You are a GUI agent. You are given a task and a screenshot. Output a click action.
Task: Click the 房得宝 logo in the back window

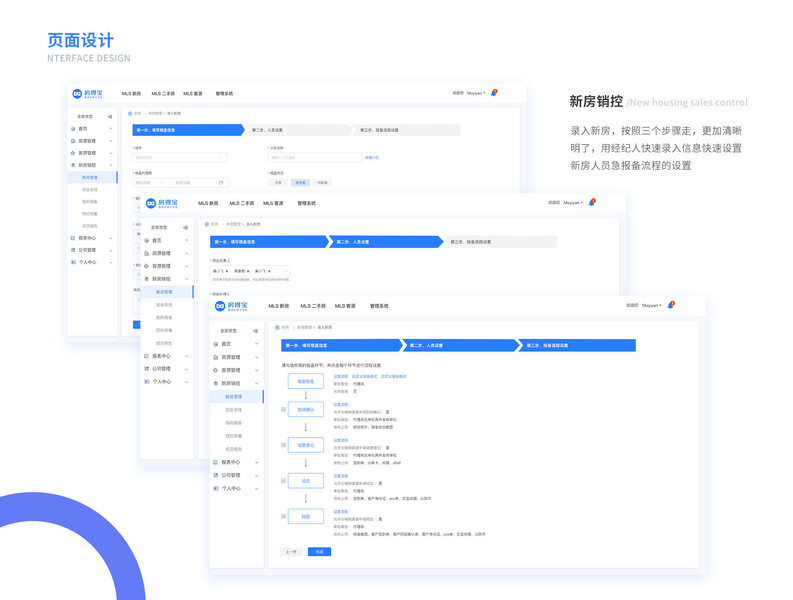pyautogui.click(x=87, y=94)
